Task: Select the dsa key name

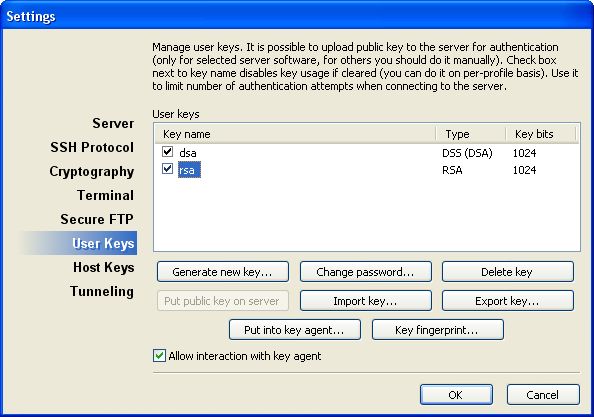Action: pyautogui.click(x=188, y=153)
